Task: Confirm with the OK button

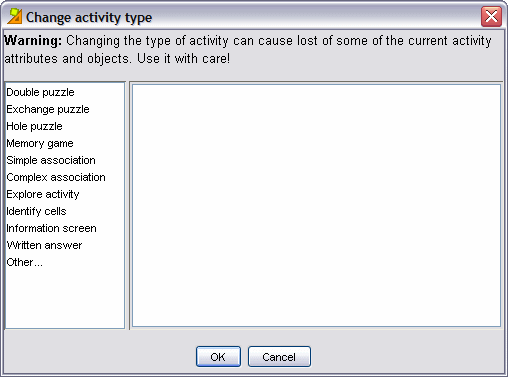Action: 218,357
